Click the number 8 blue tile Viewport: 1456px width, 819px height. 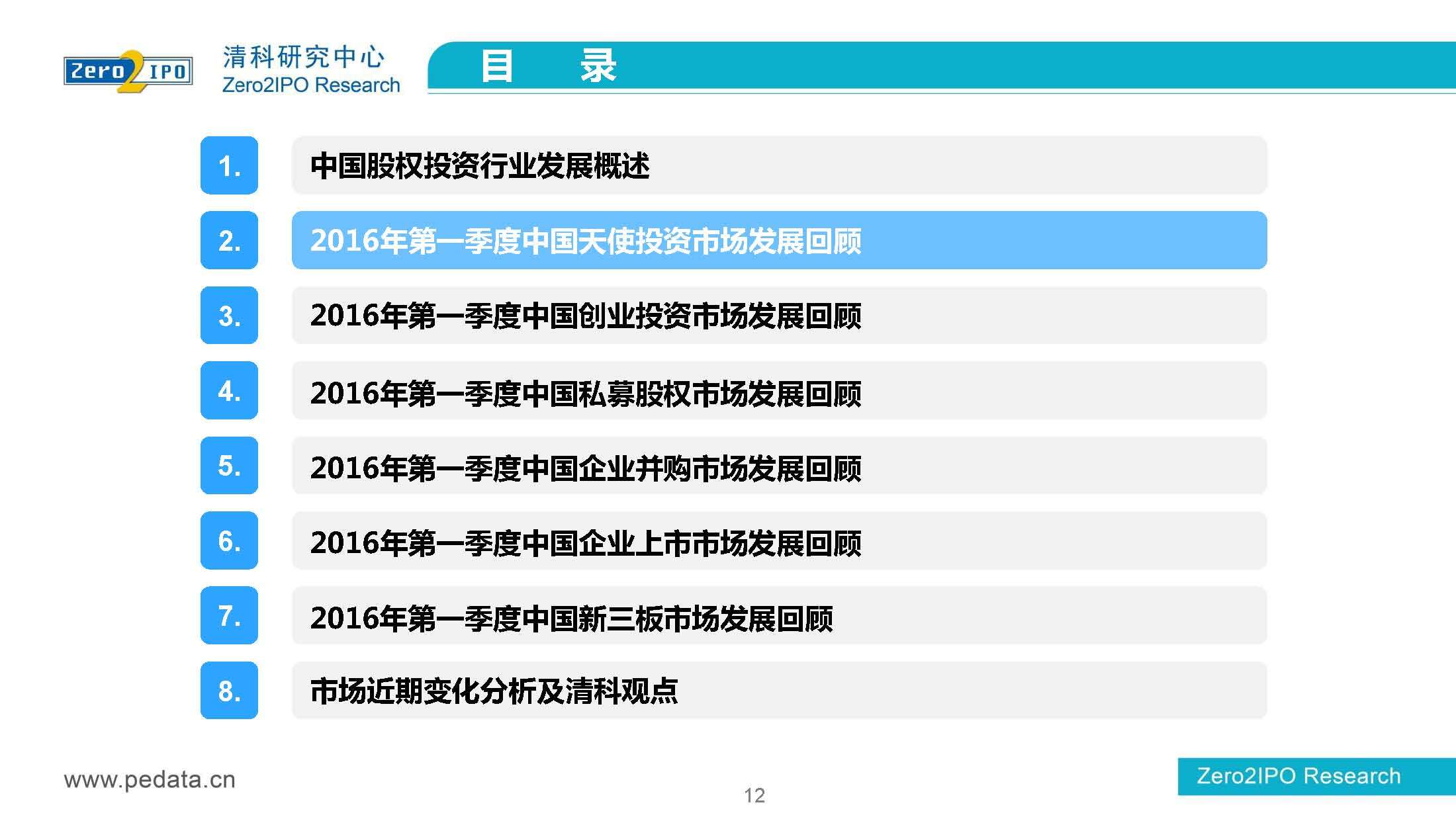coord(229,690)
